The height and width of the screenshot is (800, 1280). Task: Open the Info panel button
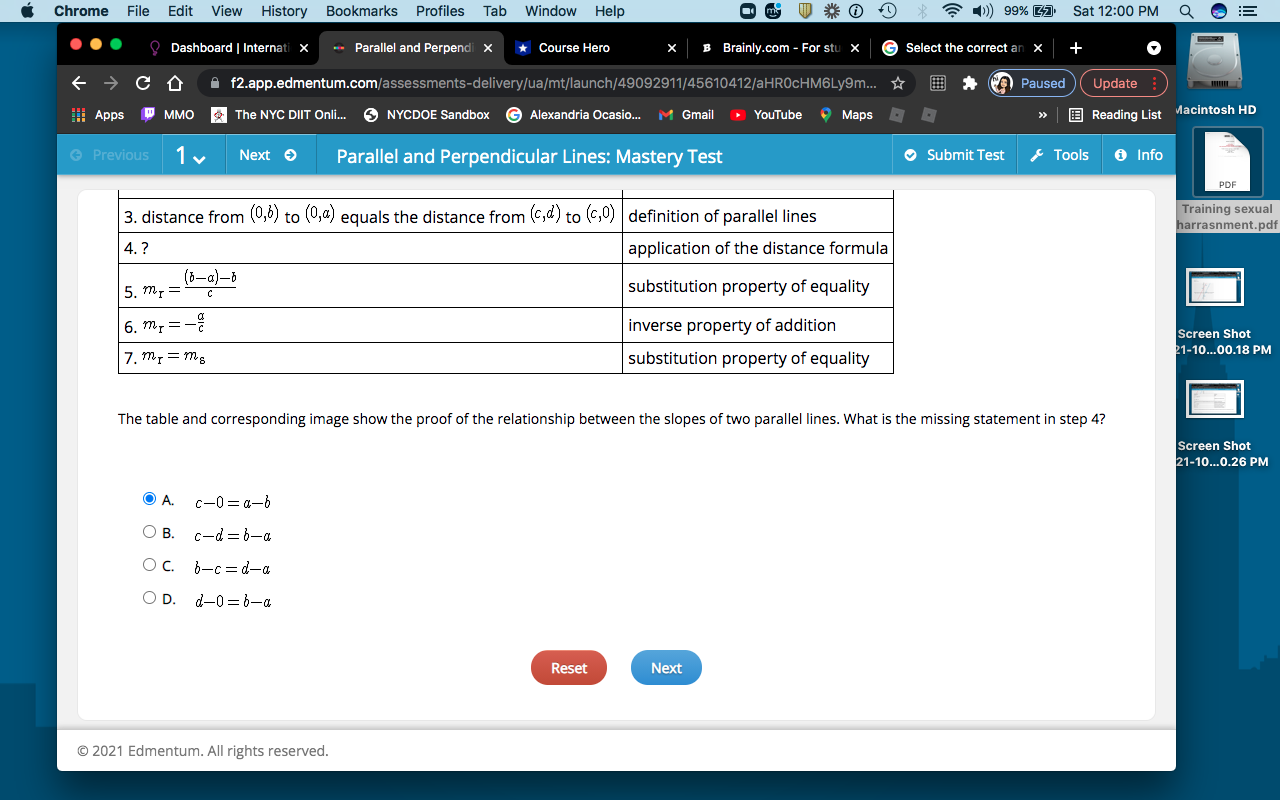pyautogui.click(x=1138, y=155)
